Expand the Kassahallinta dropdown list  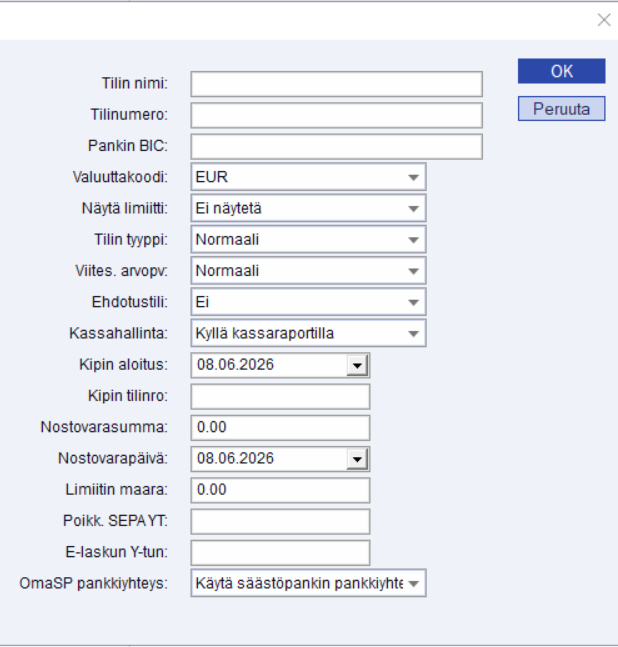tap(308, 333)
